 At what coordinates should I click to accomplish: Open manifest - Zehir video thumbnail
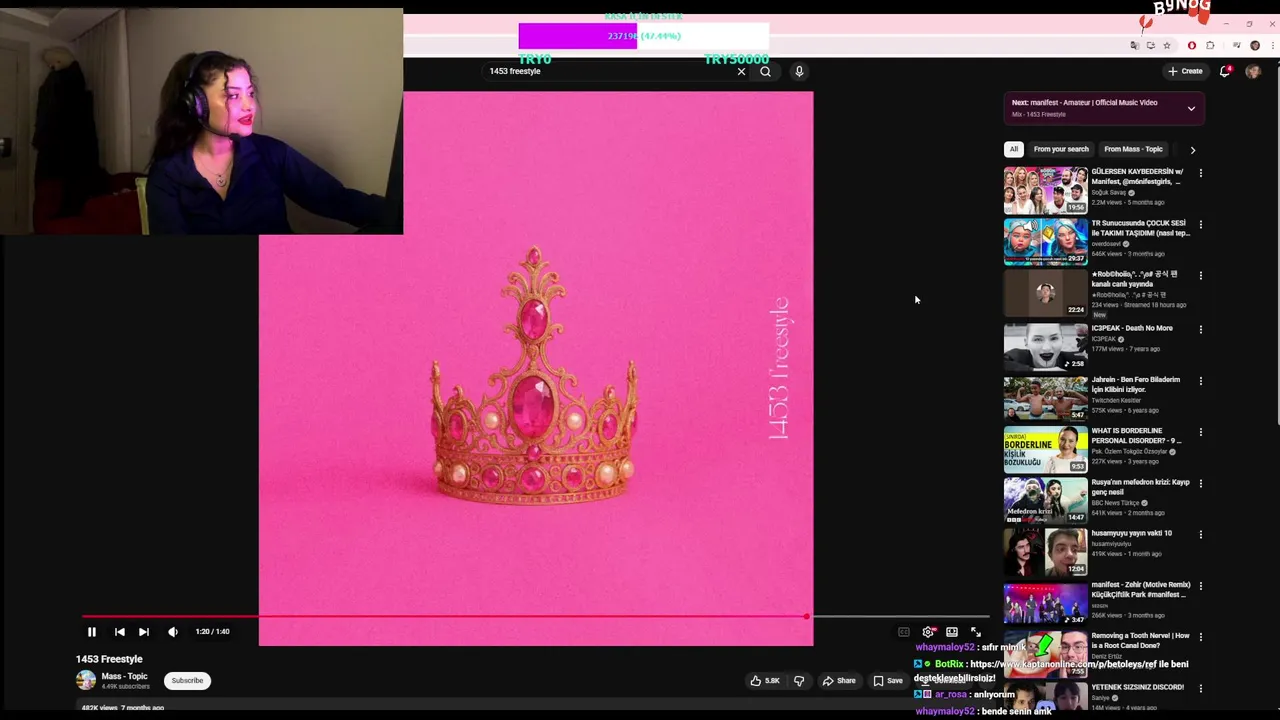tap(1045, 603)
